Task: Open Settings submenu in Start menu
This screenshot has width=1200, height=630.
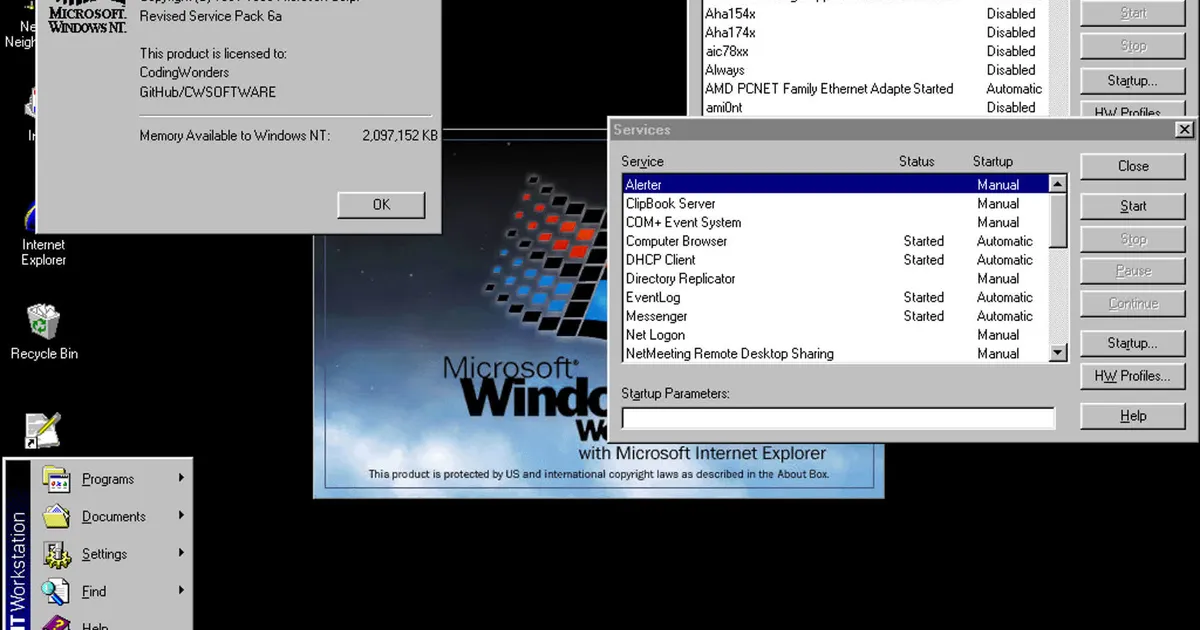Action: click(x=113, y=553)
